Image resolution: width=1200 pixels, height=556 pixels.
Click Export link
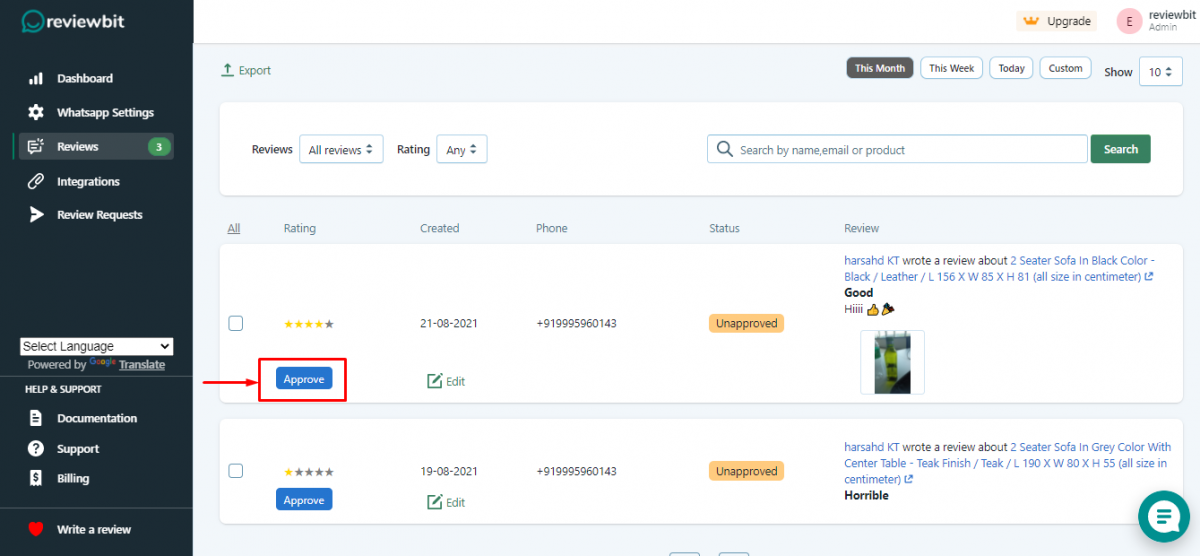pos(246,70)
